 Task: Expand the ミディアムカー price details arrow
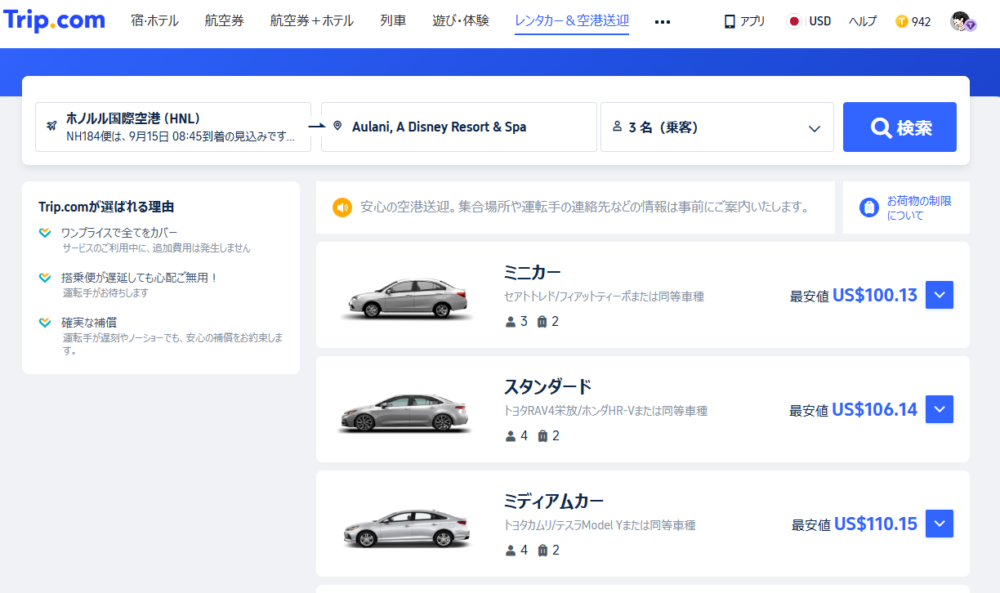point(939,523)
